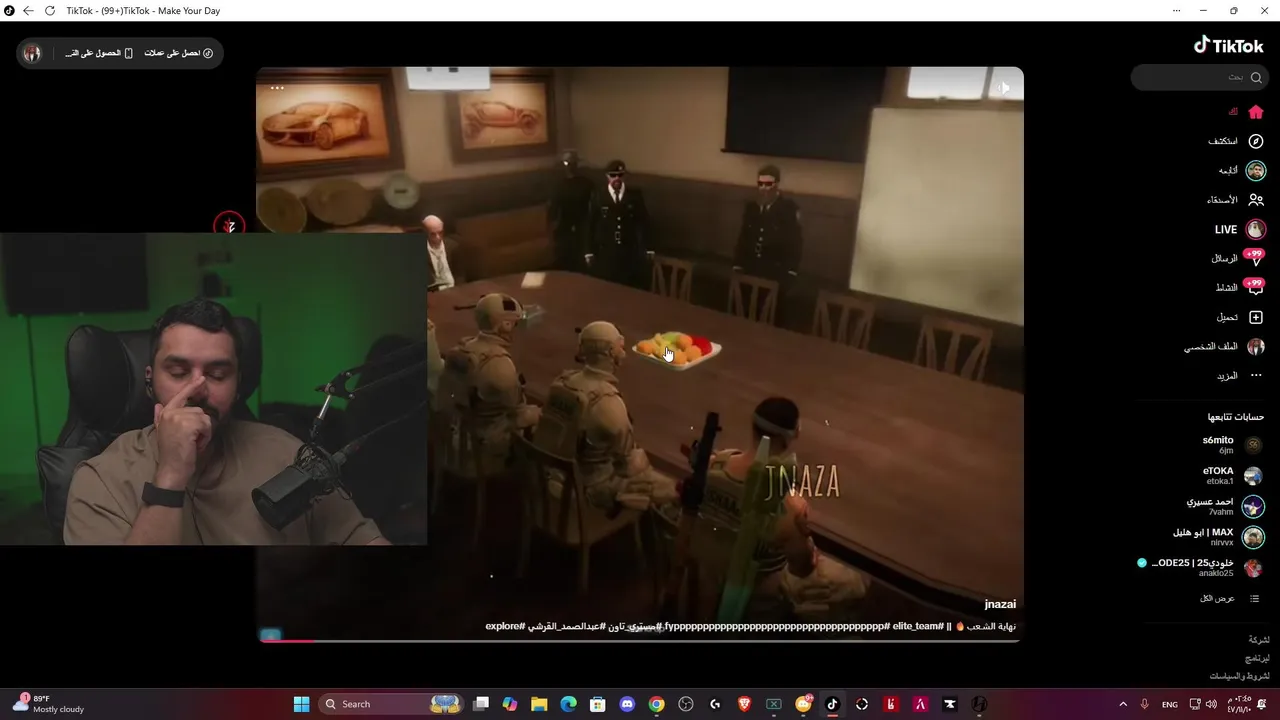Reload the TikTok page
Viewport: 1280px width, 720px height.
[50, 11]
